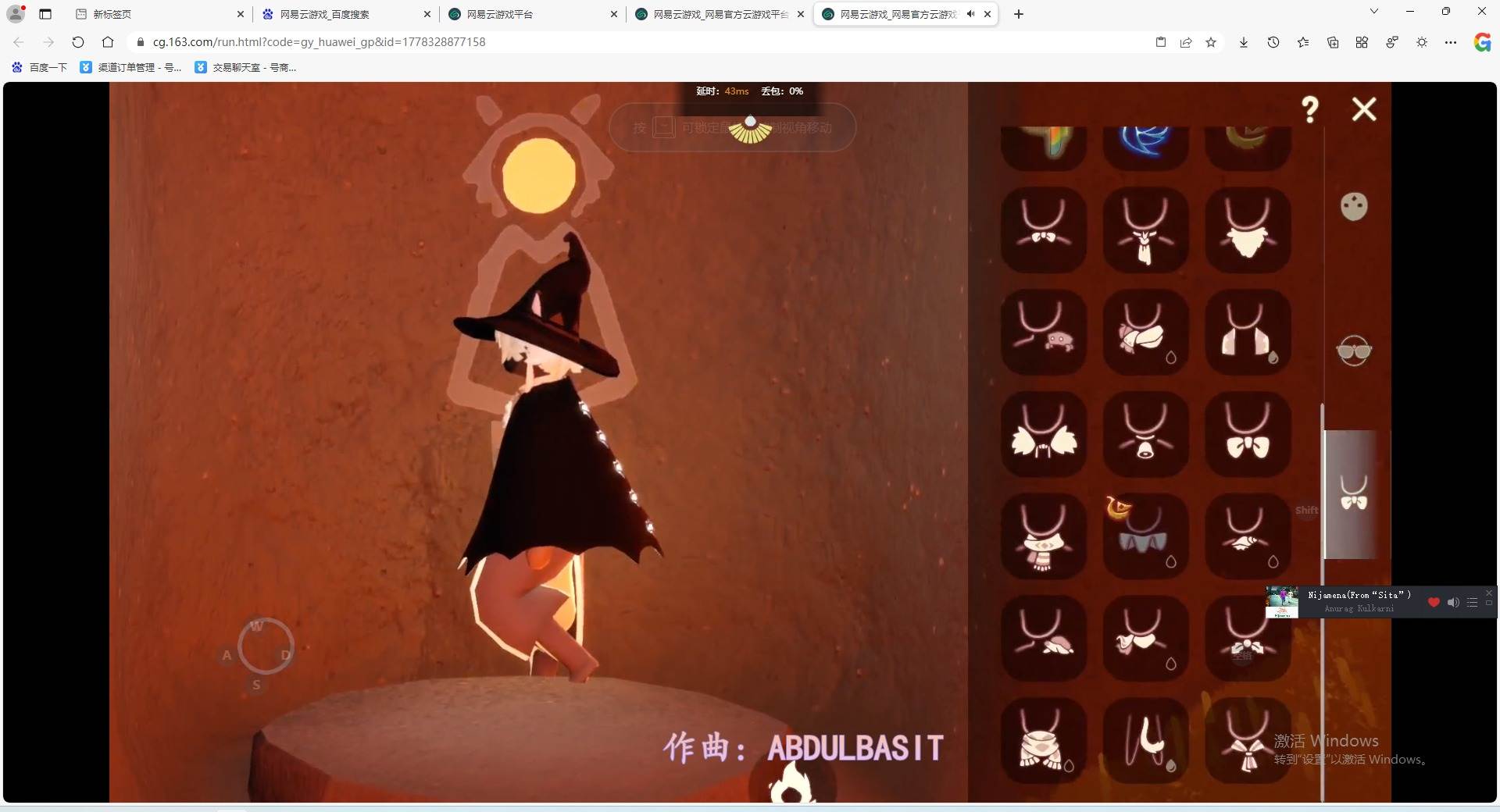Open the mask category in the closet
The width and height of the screenshot is (1500, 812).
(x=1354, y=206)
